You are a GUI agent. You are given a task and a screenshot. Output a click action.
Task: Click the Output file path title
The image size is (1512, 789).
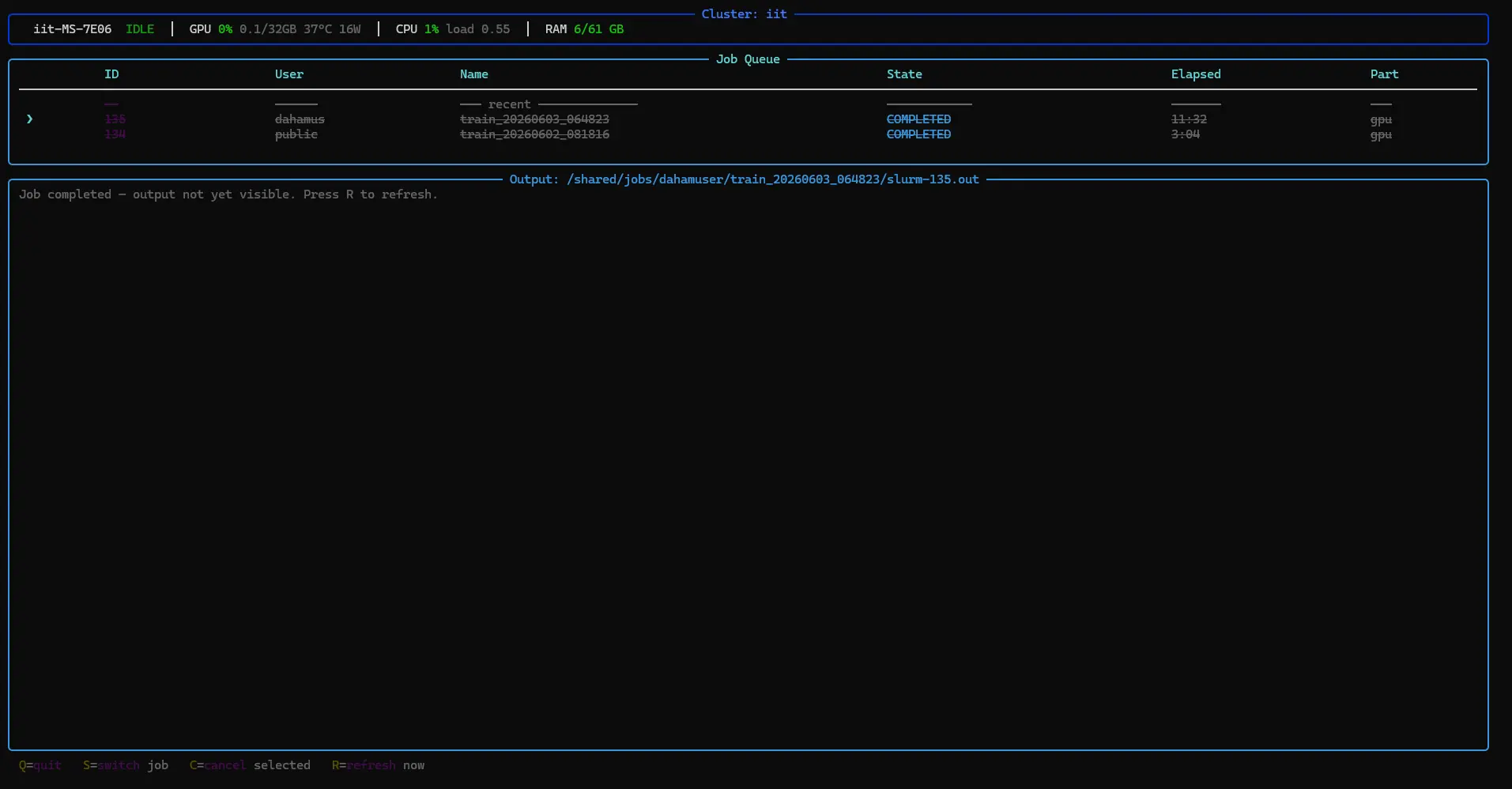[x=744, y=179]
